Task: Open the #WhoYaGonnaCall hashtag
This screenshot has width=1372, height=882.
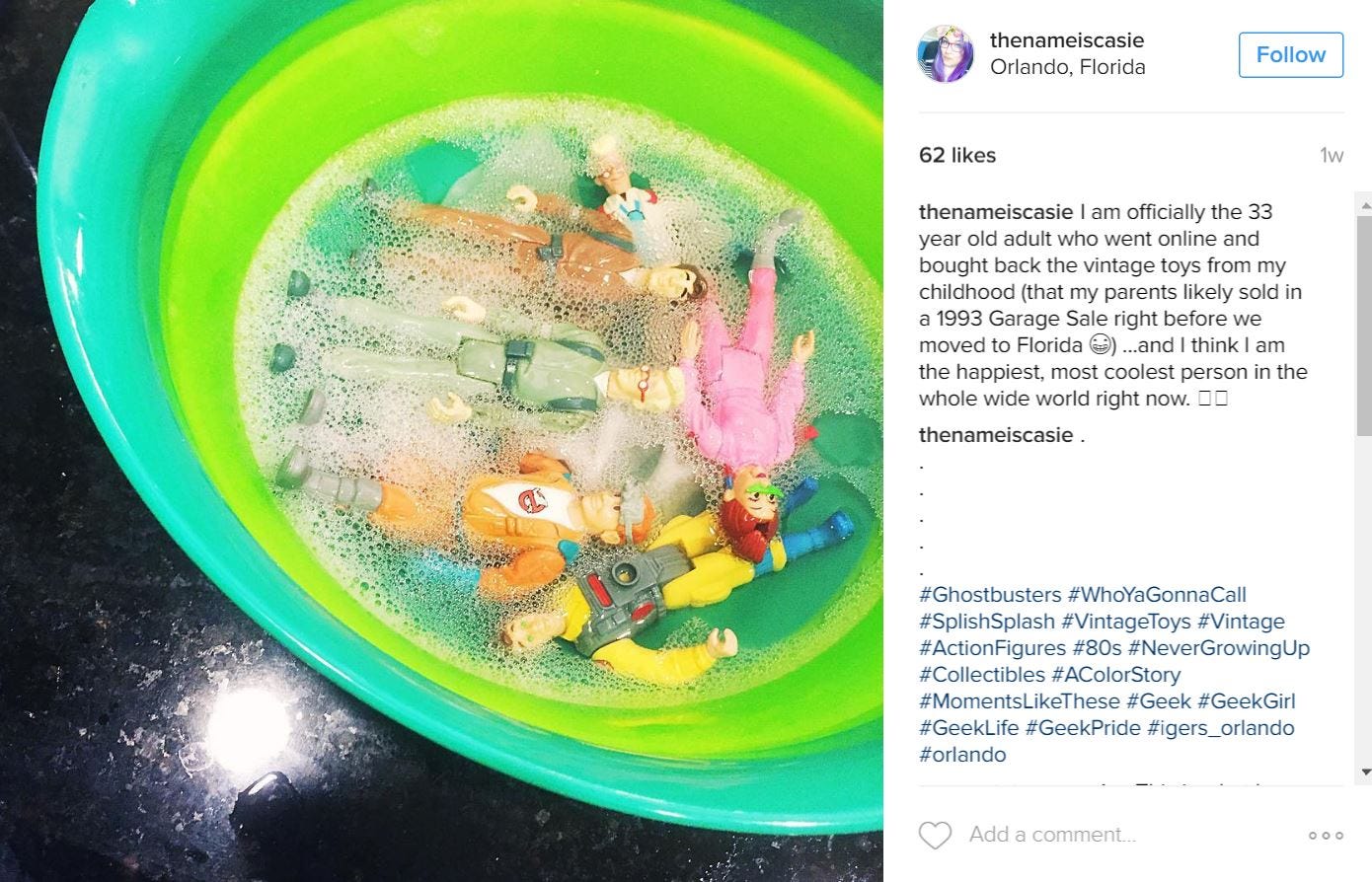Action: tap(1157, 595)
